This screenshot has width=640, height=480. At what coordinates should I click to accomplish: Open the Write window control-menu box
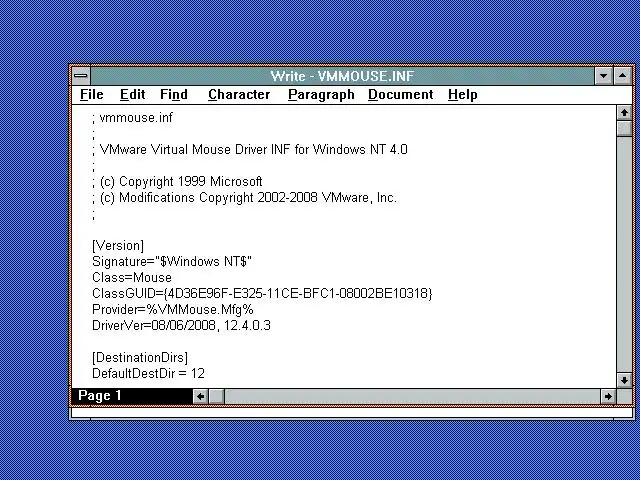click(81, 76)
